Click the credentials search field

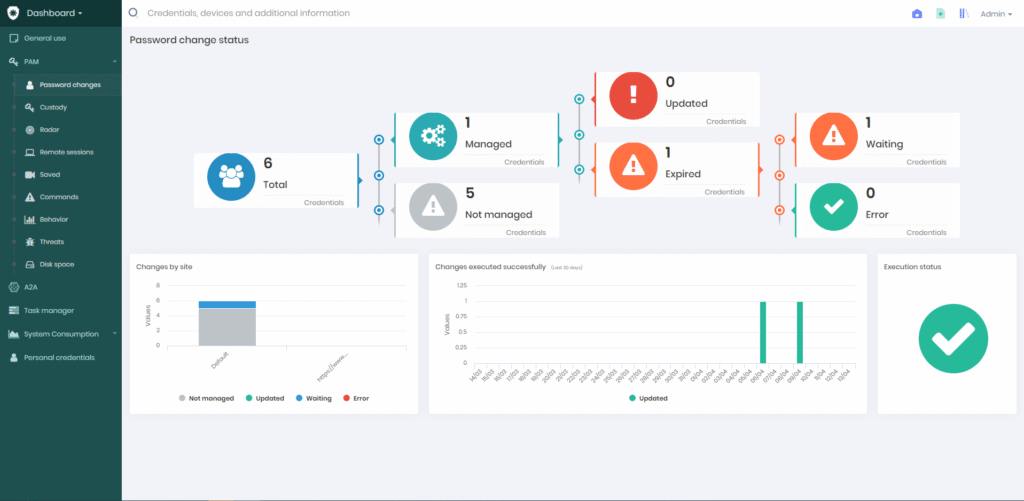pos(400,14)
